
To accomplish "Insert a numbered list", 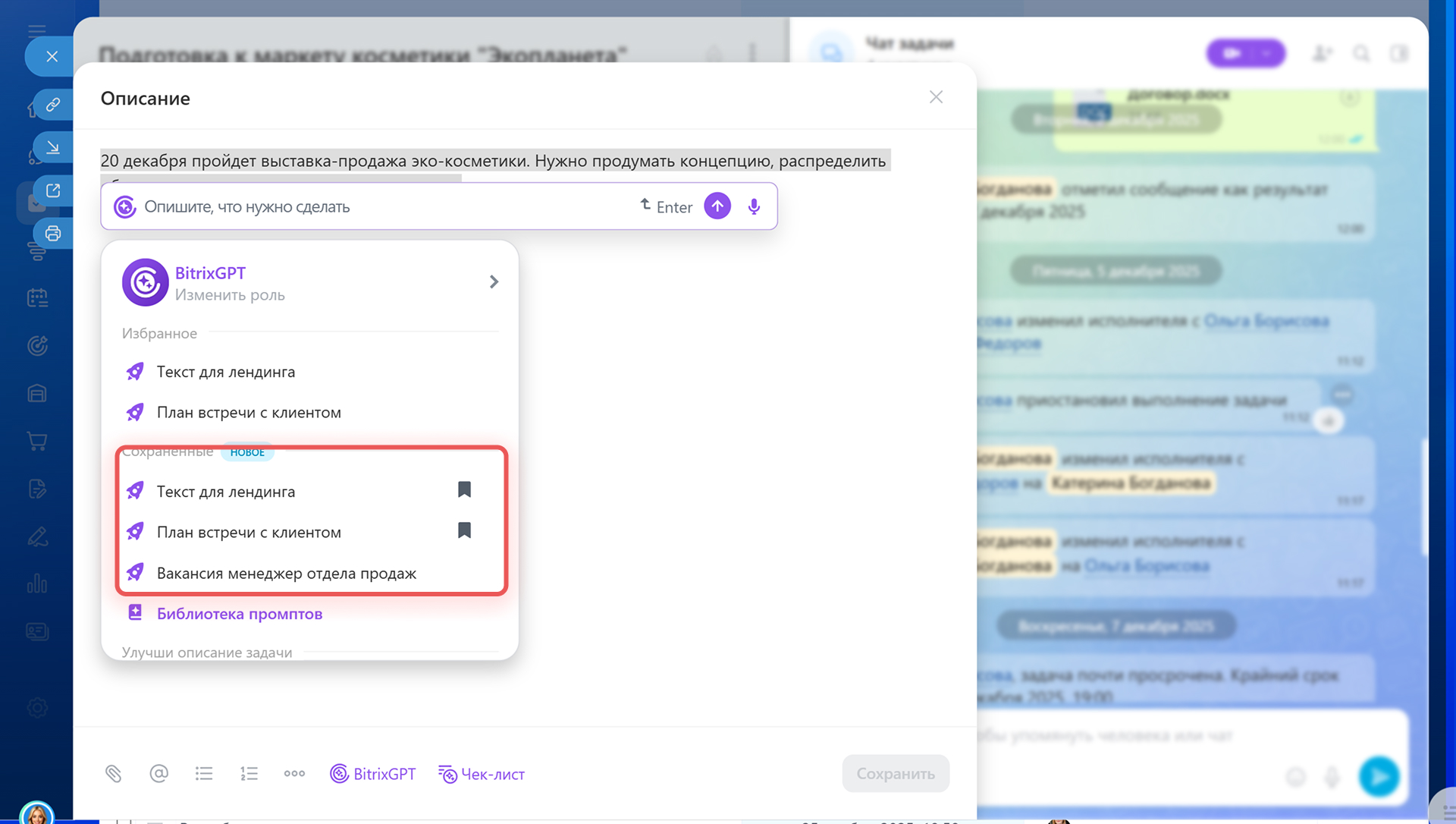I will pos(249,773).
